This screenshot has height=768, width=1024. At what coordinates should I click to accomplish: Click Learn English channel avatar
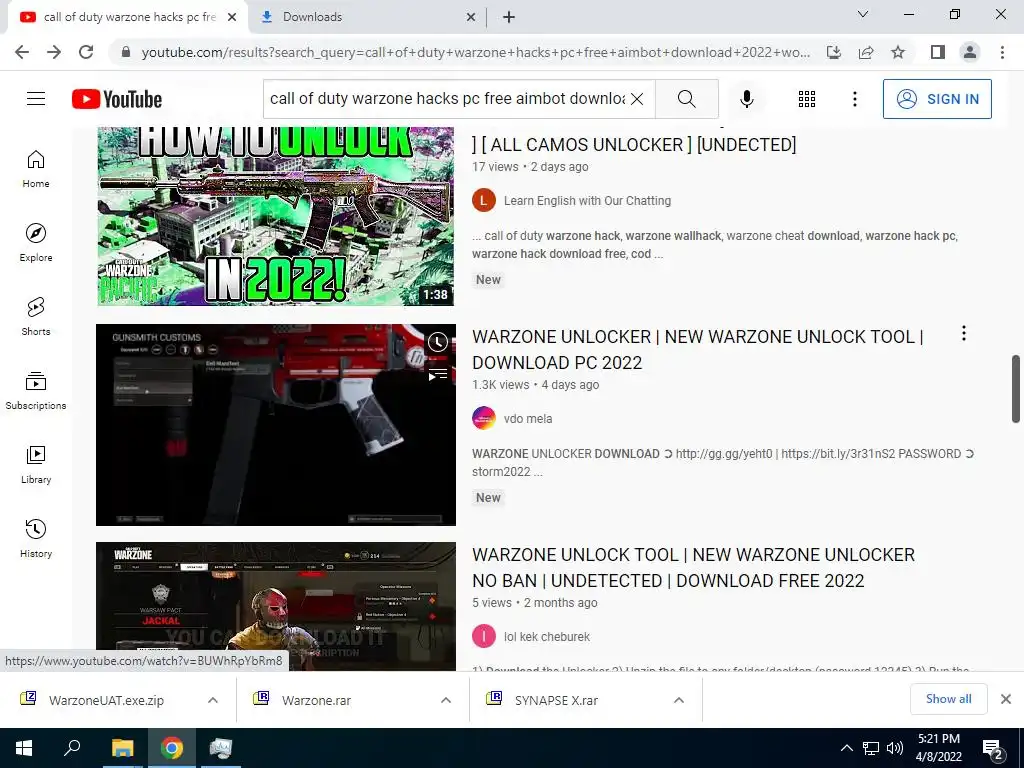pos(483,200)
